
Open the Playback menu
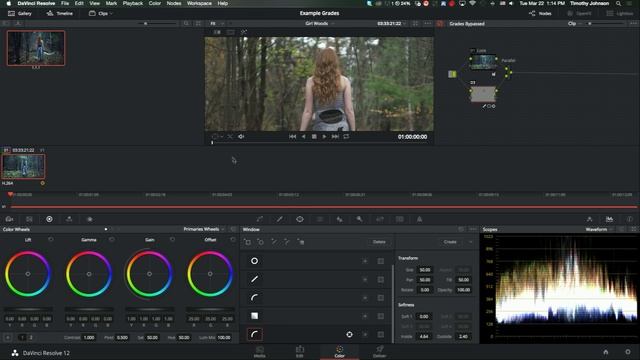coord(133,3)
